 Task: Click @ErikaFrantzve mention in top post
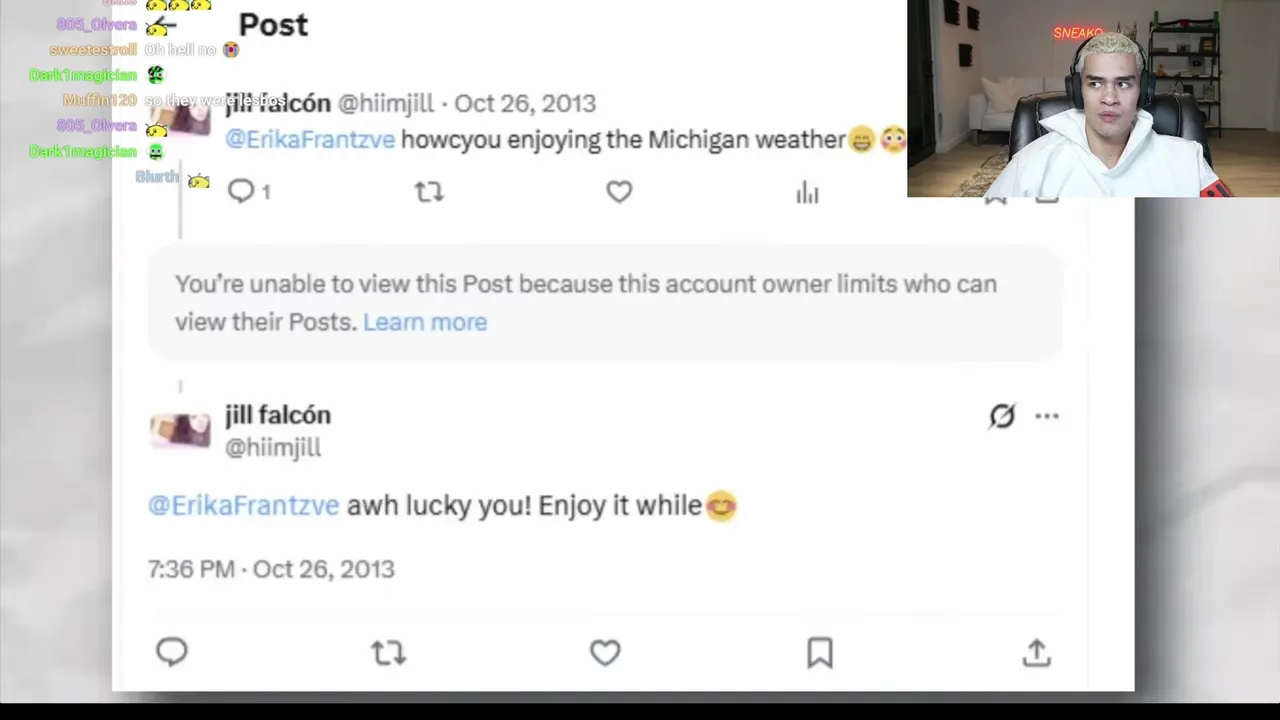[x=310, y=139]
